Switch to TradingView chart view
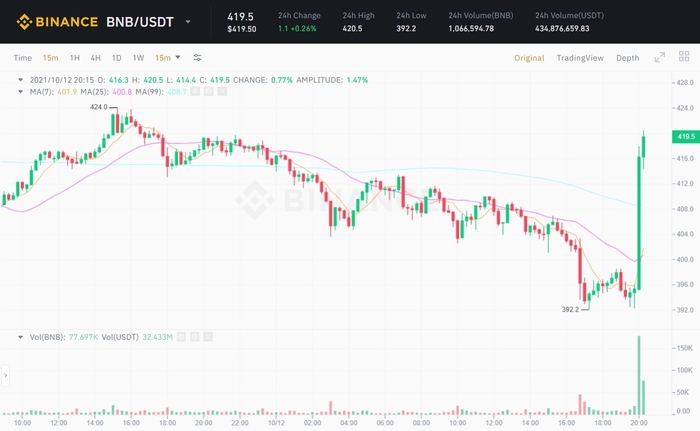The height and width of the screenshot is (431, 700). click(x=580, y=58)
